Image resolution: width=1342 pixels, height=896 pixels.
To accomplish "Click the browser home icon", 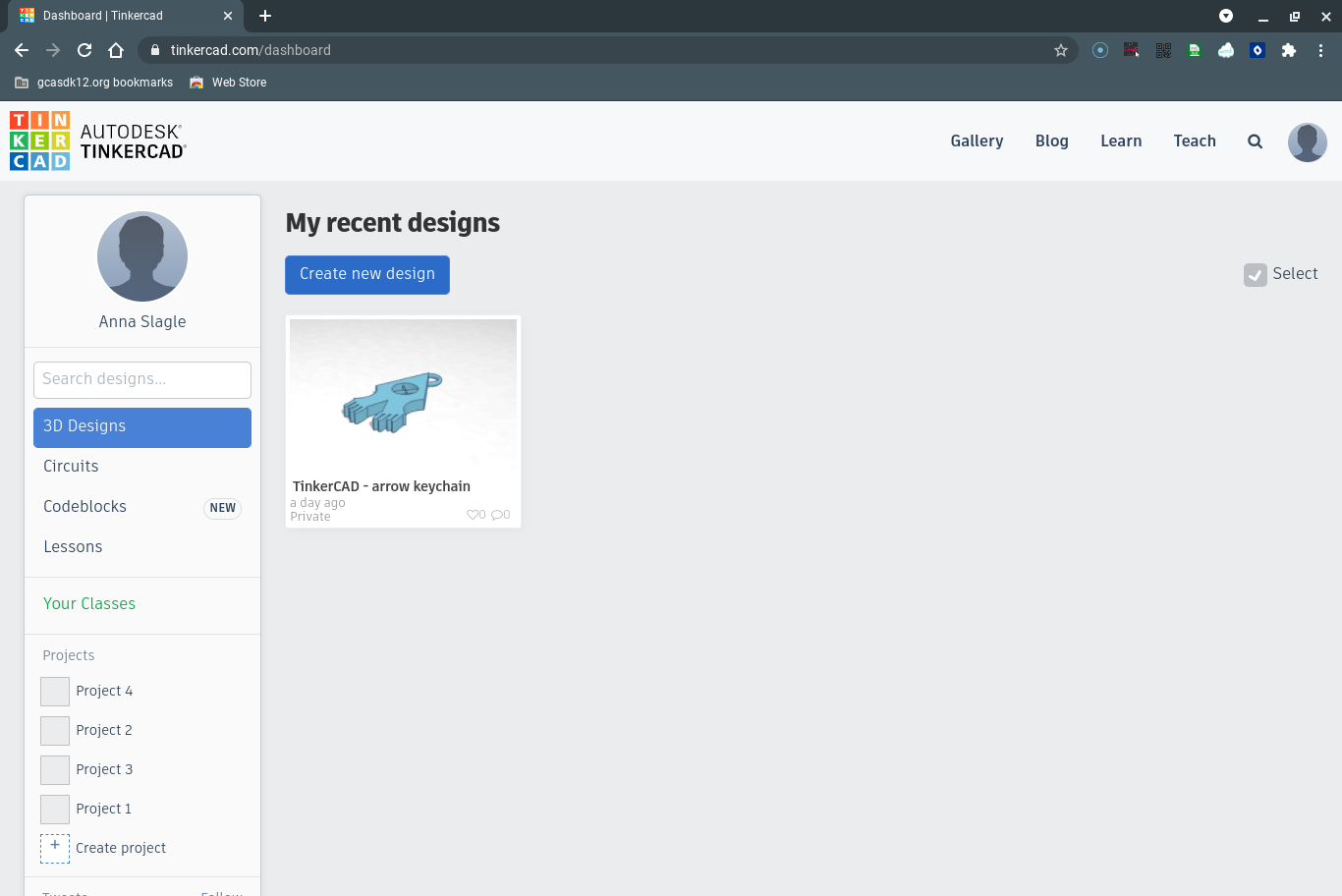I will click(x=116, y=50).
